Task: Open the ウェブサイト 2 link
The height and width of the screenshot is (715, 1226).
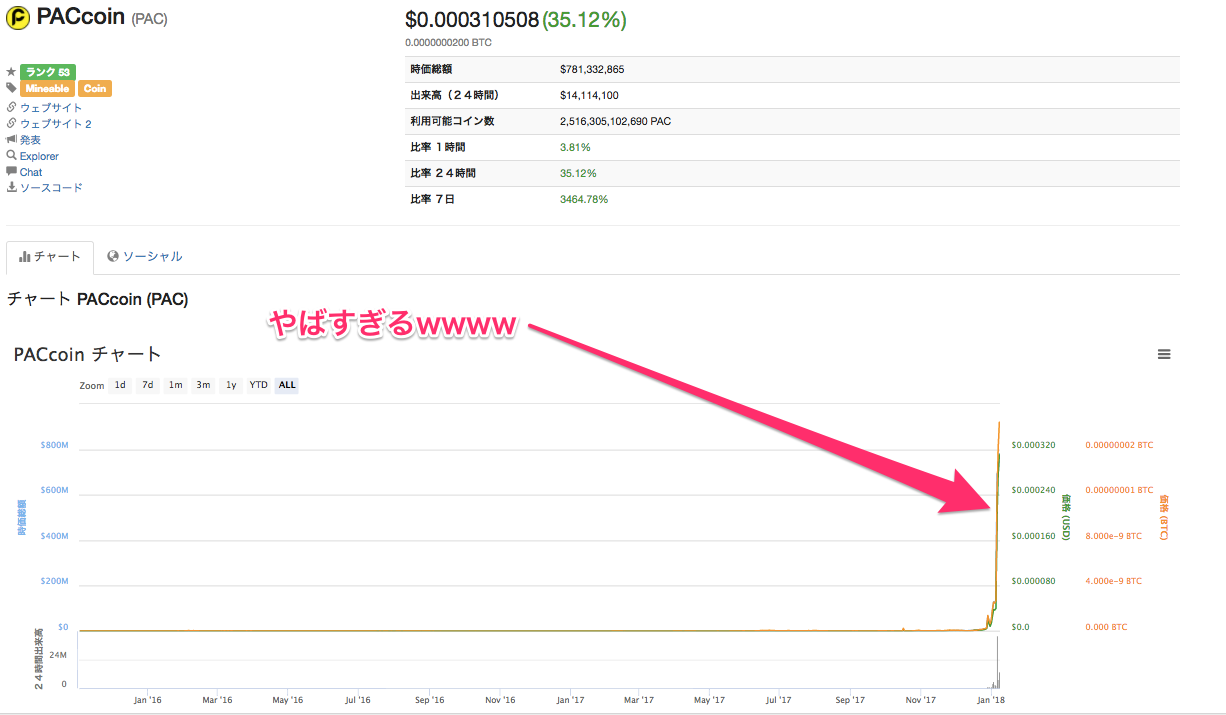Action: point(56,123)
